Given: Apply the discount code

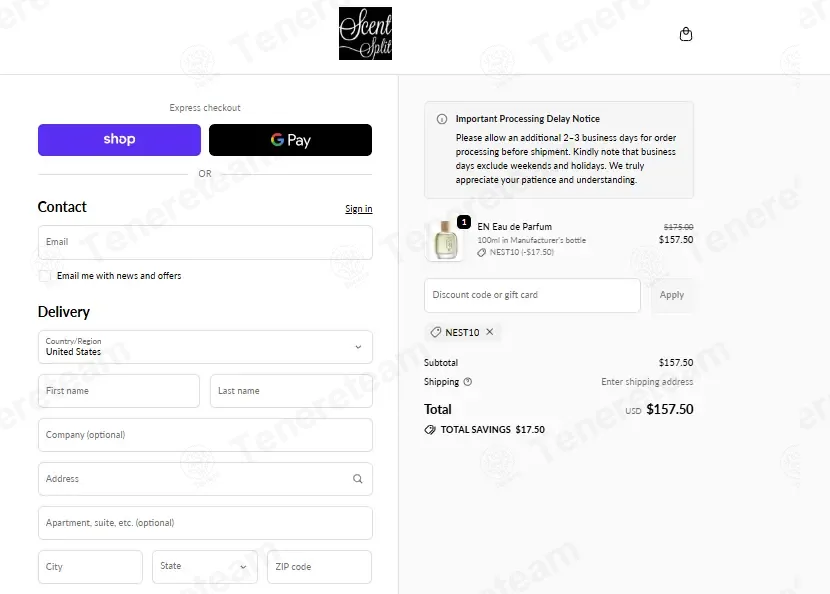Looking at the screenshot, I should pyautogui.click(x=672, y=295).
